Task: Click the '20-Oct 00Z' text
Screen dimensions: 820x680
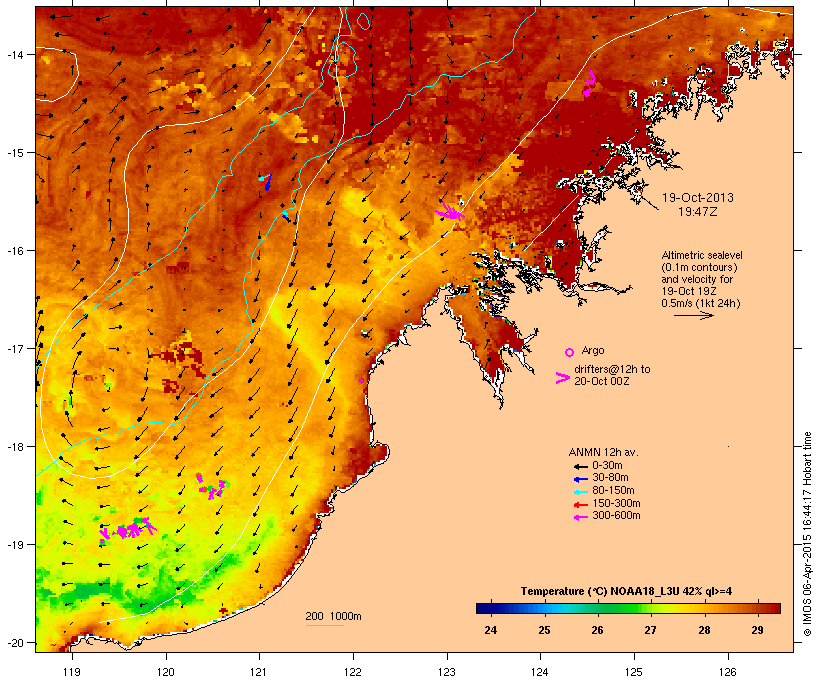Action: click(x=601, y=381)
